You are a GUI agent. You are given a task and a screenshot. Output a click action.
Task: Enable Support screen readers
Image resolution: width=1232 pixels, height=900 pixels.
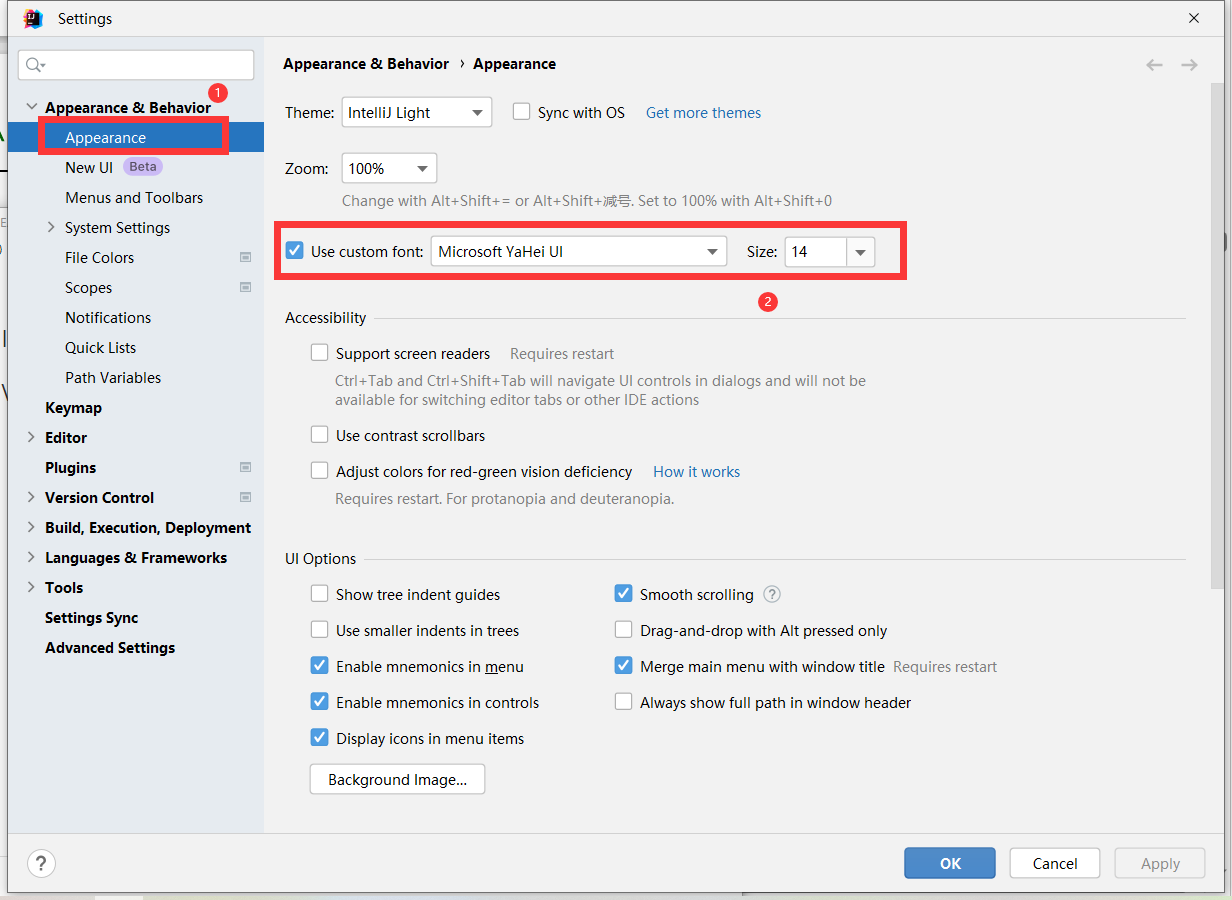tap(319, 353)
